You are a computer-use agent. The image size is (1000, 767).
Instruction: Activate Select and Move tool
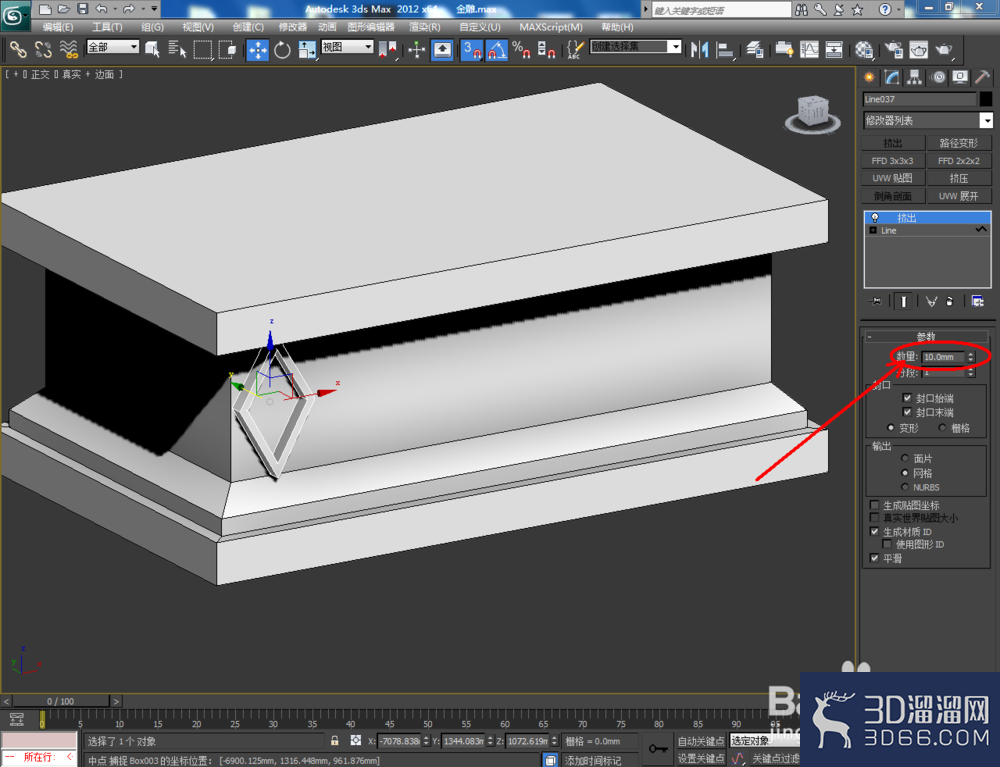[x=258, y=49]
